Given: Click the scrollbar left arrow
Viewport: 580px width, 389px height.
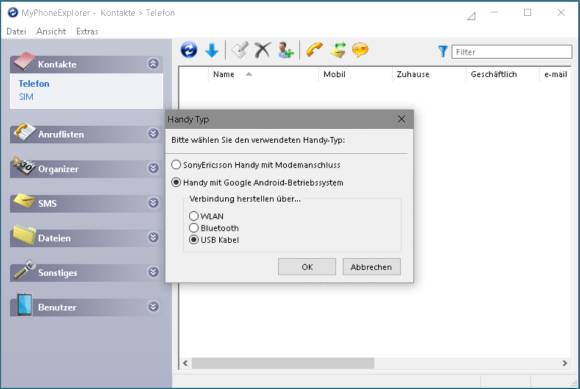Looking at the screenshot, I should pos(185,363).
